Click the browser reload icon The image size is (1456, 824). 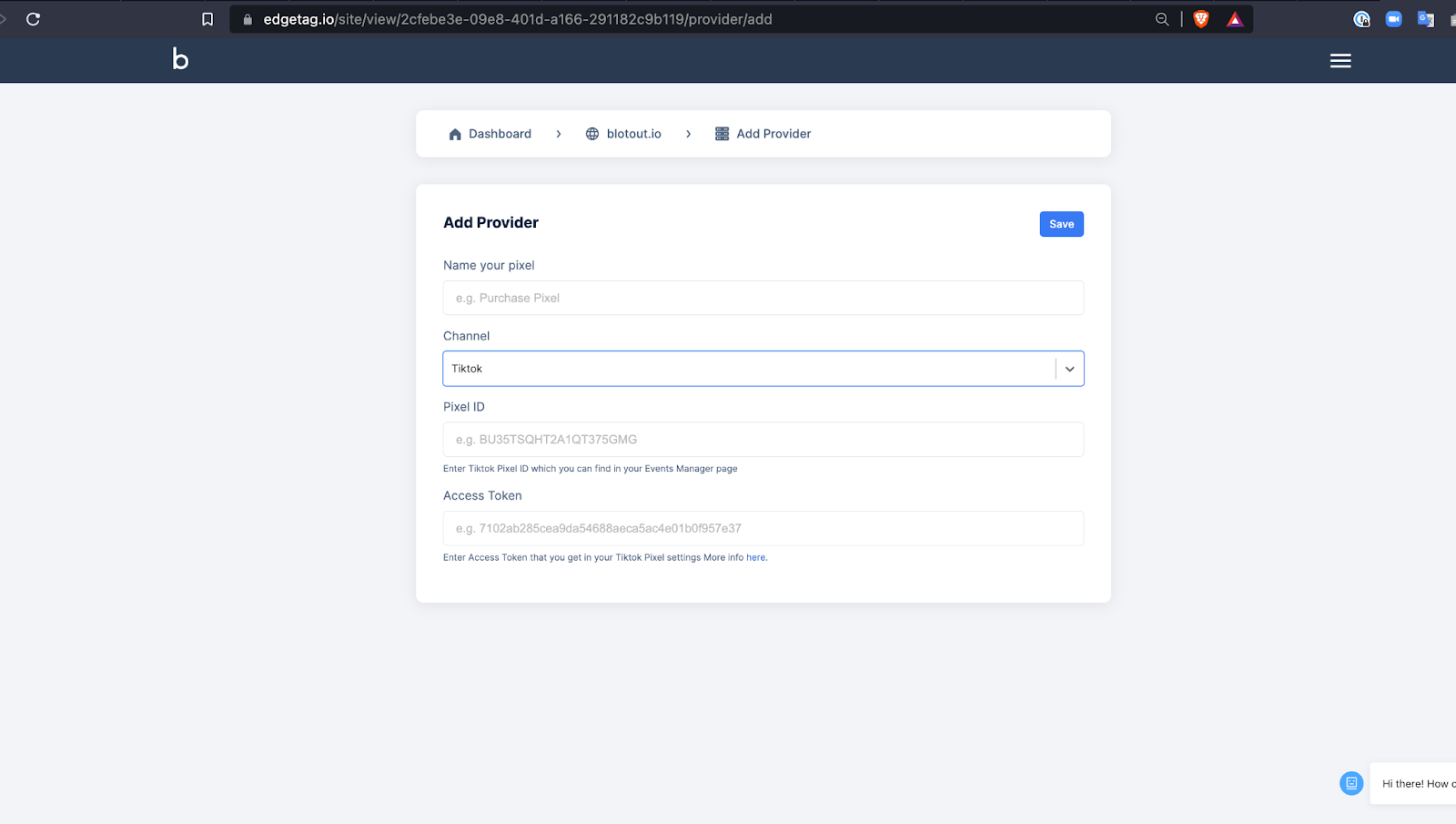click(x=34, y=19)
